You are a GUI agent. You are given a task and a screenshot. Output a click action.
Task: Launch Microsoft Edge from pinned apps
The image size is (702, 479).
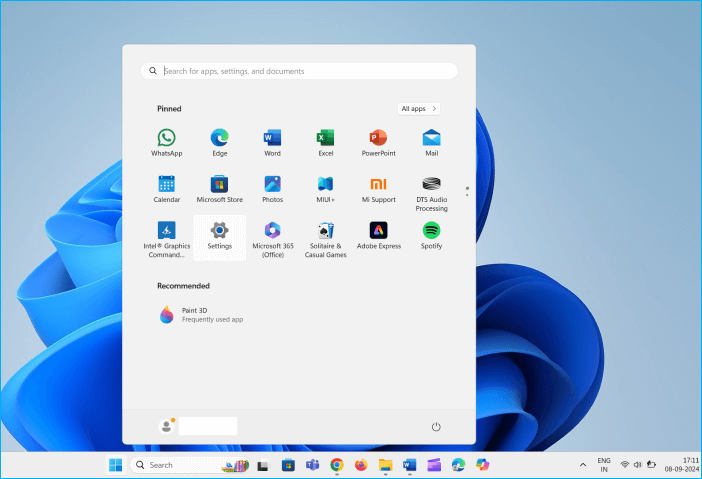219,142
